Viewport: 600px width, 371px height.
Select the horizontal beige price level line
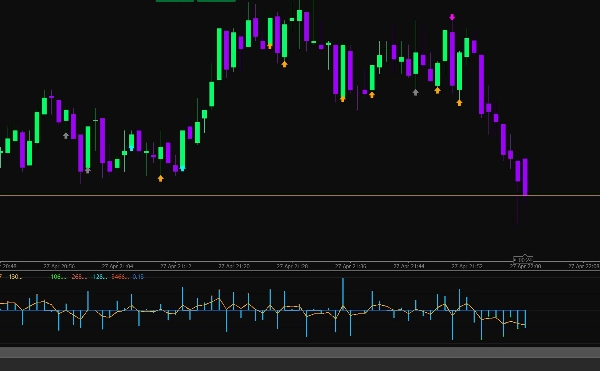click(x=300, y=195)
